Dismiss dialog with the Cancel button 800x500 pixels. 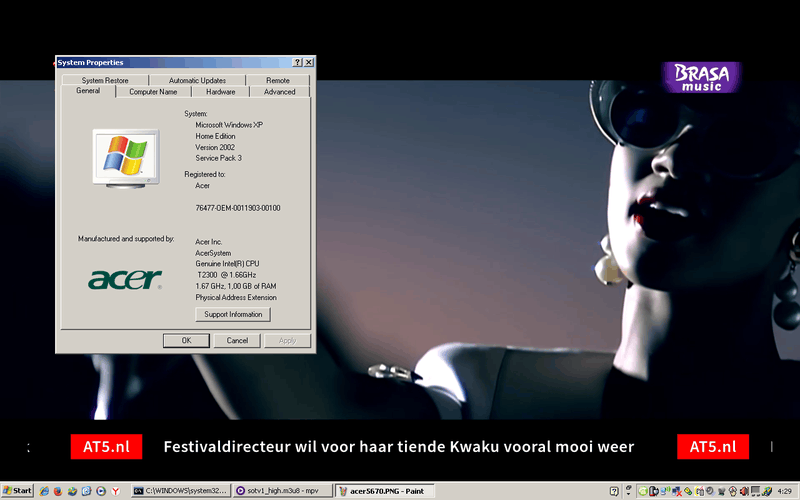pyautogui.click(x=237, y=340)
